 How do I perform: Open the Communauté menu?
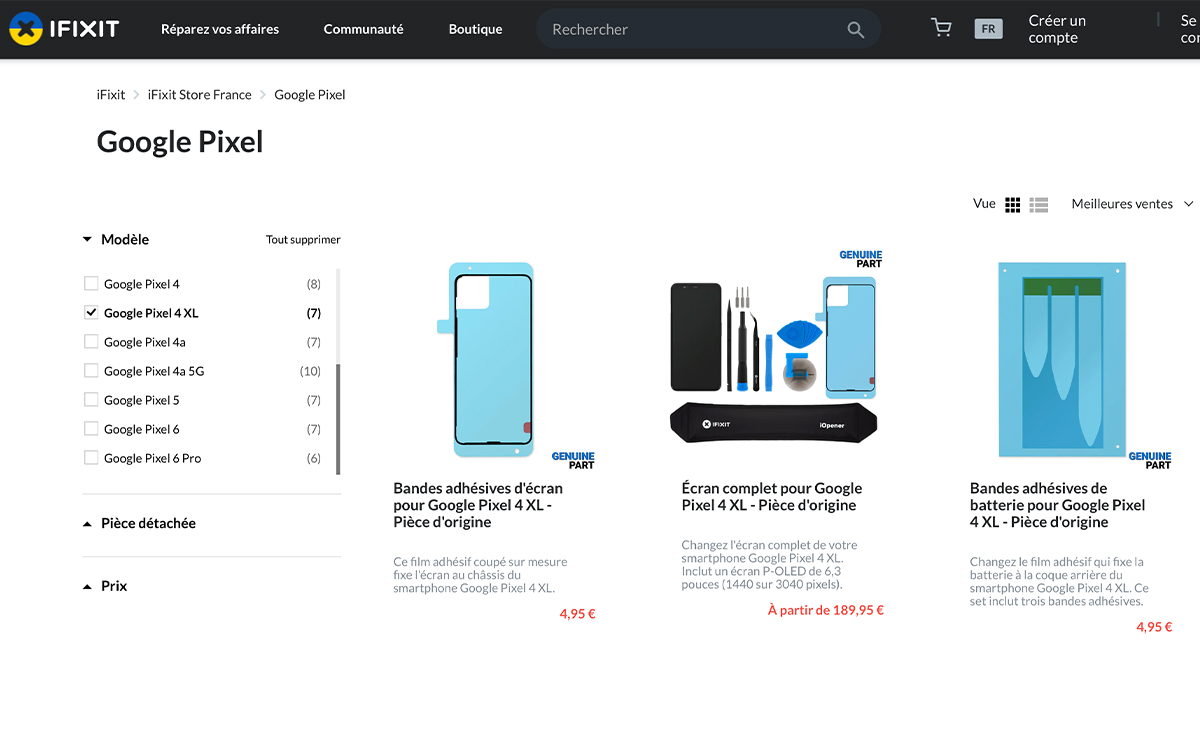(x=363, y=29)
